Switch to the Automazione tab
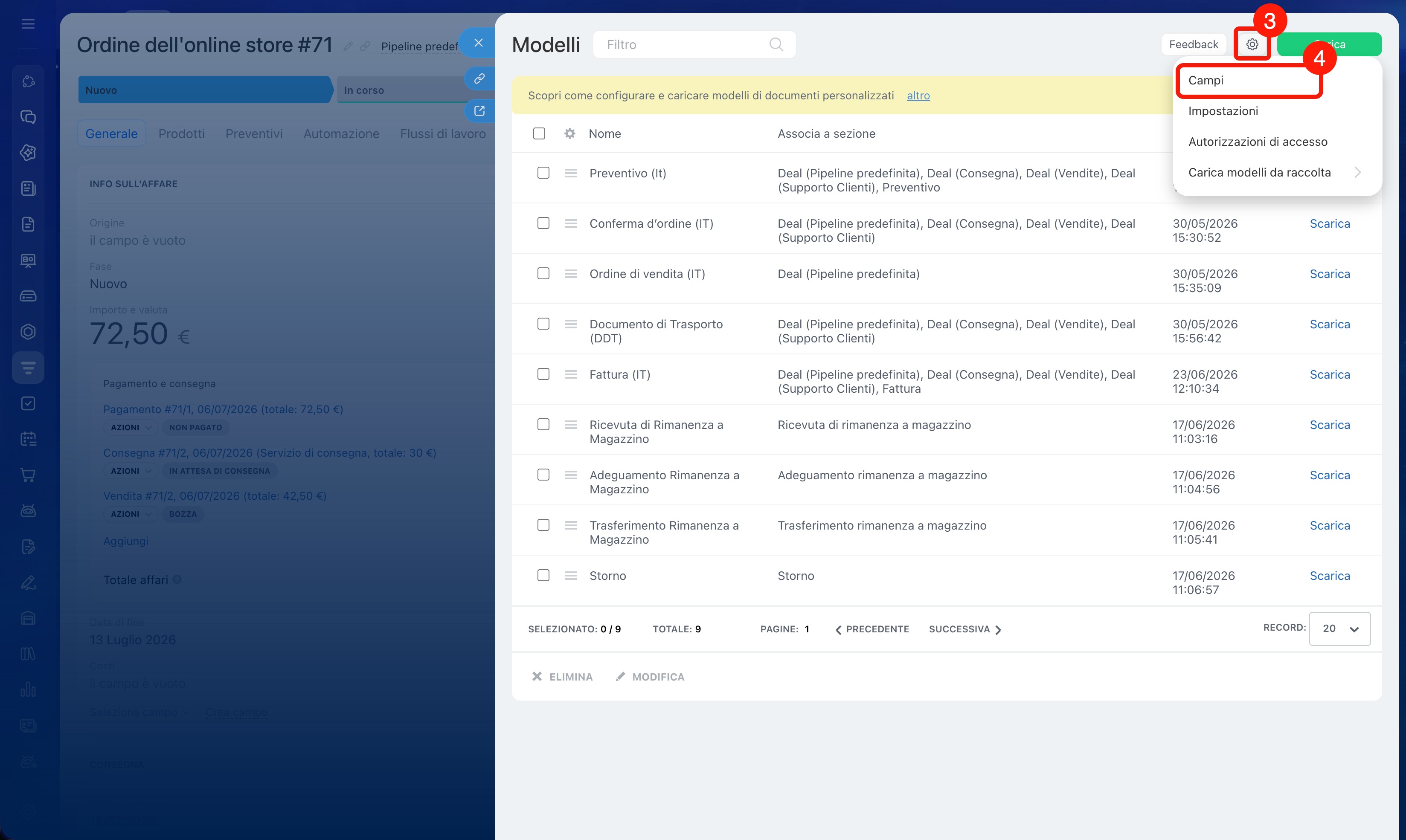The height and width of the screenshot is (840, 1406). click(x=341, y=133)
